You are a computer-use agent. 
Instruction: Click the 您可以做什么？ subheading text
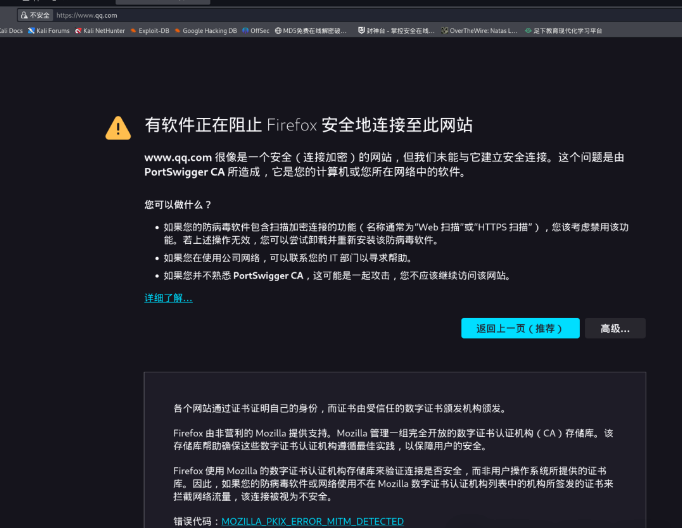coord(178,205)
